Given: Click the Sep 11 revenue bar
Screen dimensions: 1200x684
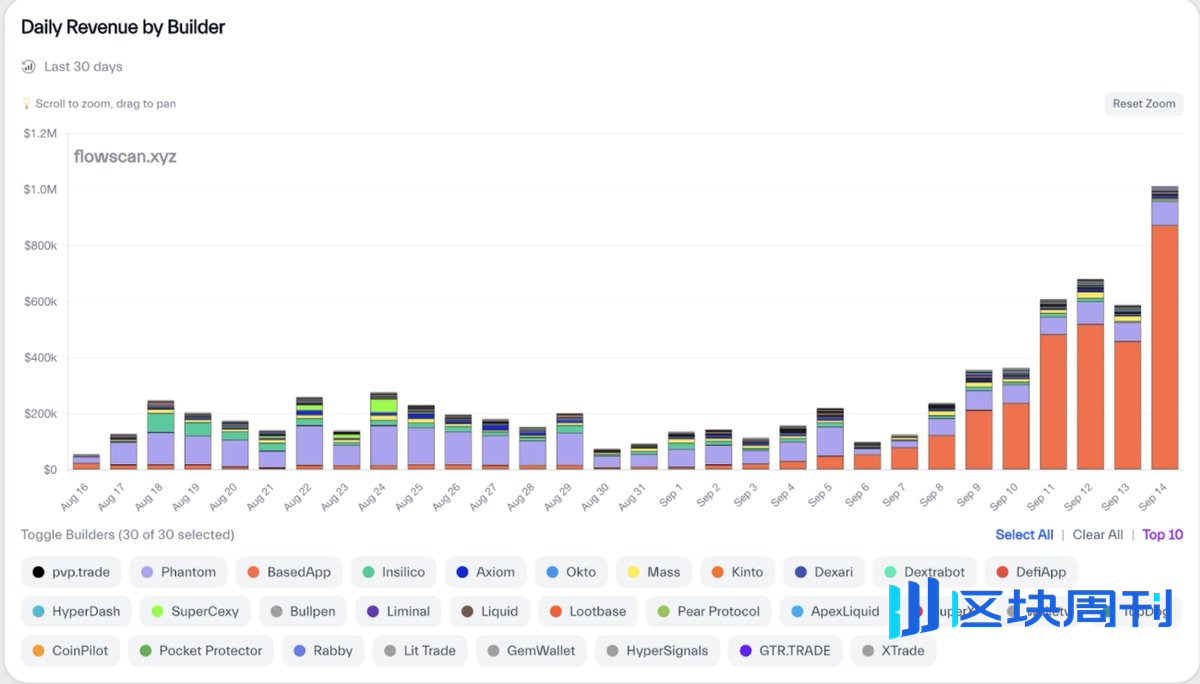Looking at the screenshot, I should [1053, 385].
